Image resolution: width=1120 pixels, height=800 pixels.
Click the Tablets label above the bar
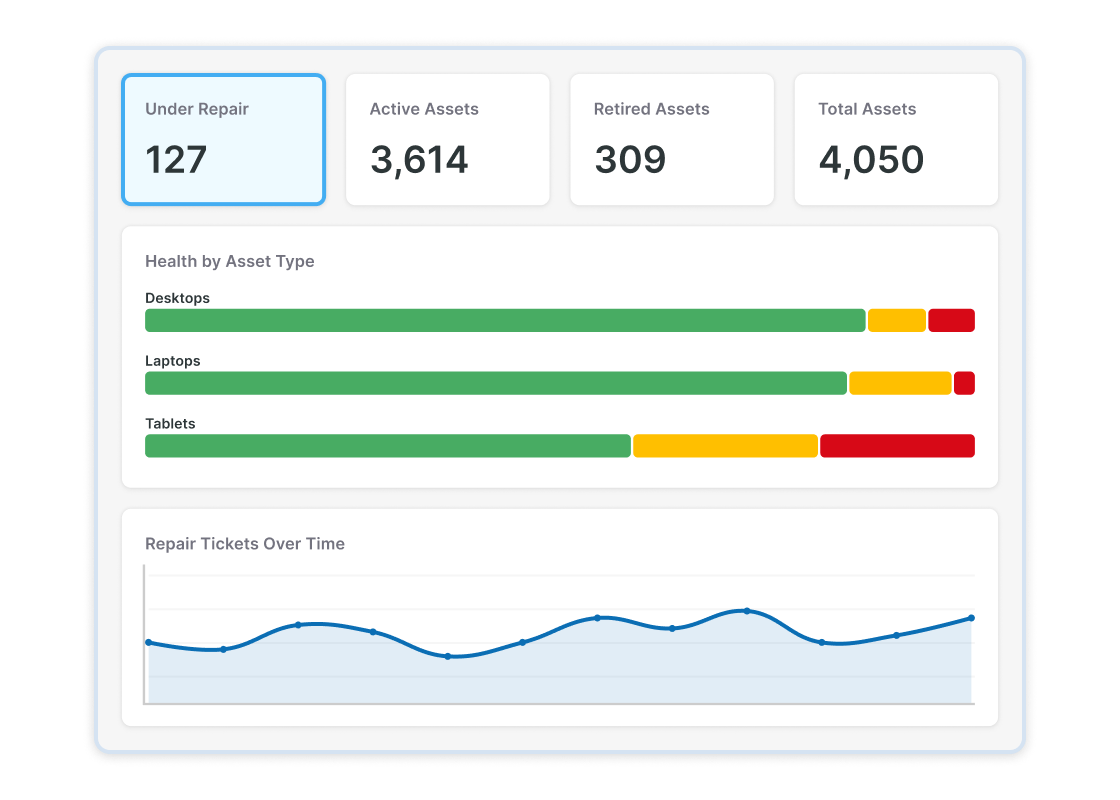pyautogui.click(x=170, y=424)
